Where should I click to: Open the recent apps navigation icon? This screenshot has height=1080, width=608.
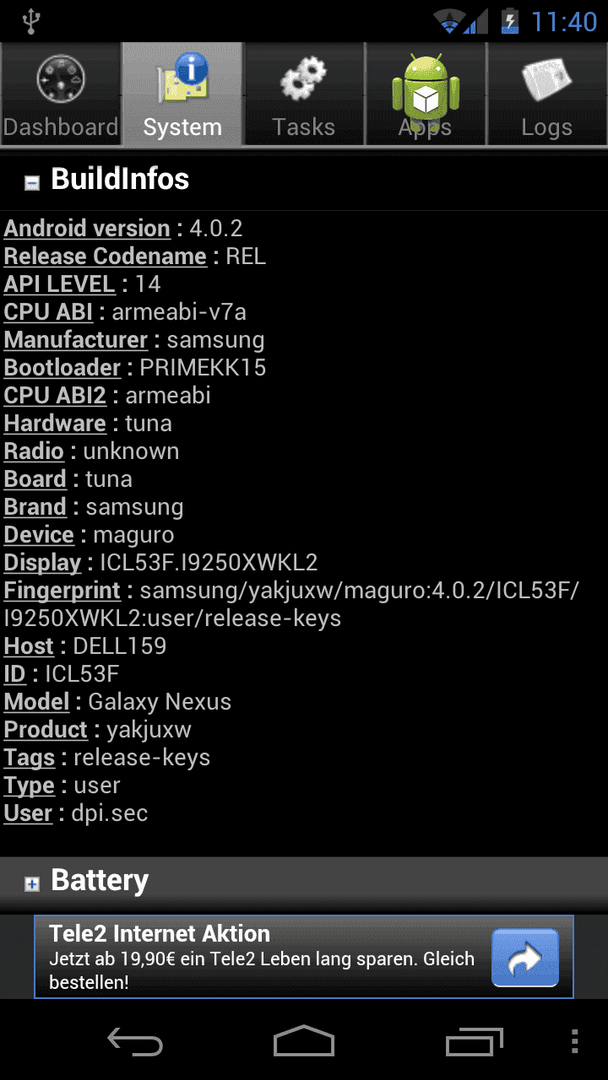click(x=474, y=1041)
